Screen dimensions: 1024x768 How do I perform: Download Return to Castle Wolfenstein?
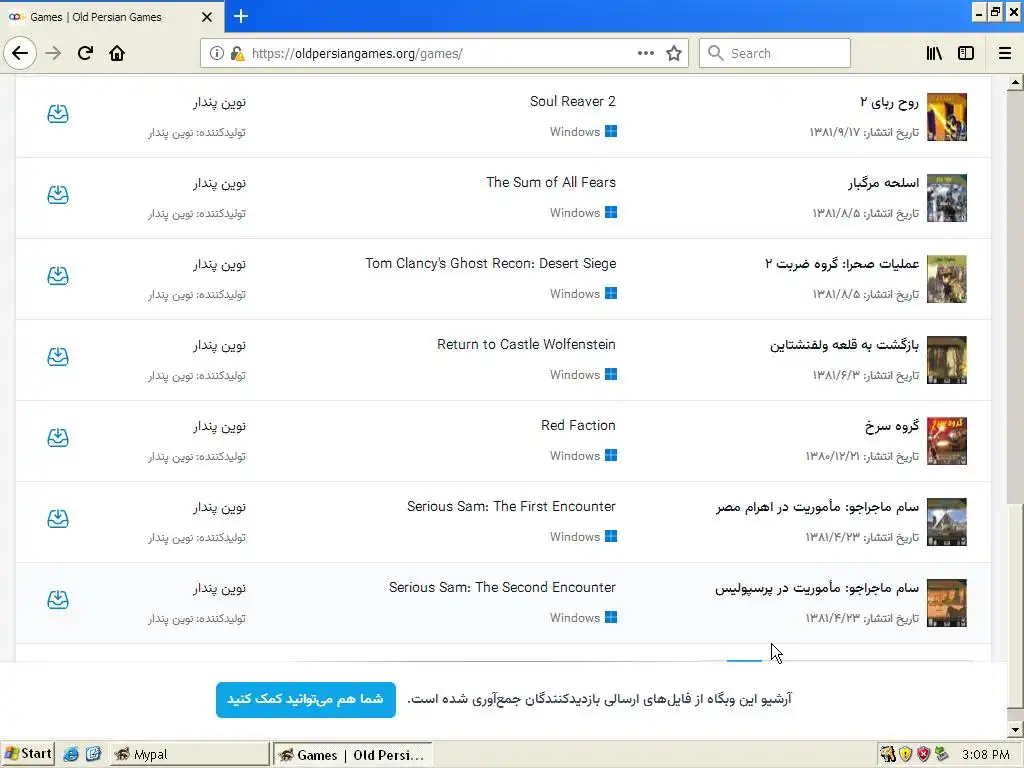pyautogui.click(x=57, y=357)
